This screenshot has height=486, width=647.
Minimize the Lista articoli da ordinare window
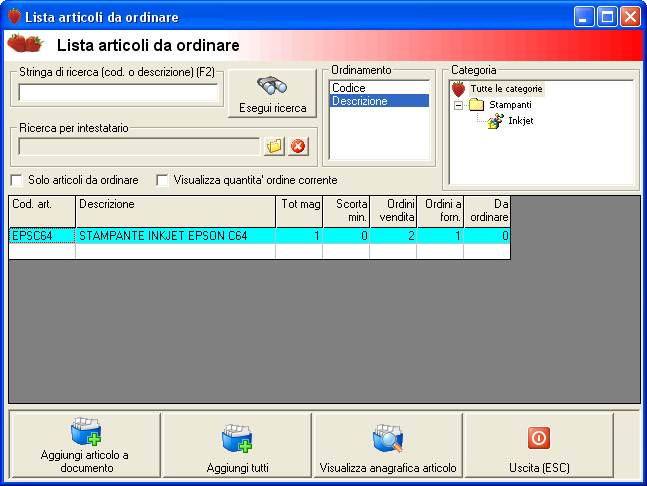point(584,17)
